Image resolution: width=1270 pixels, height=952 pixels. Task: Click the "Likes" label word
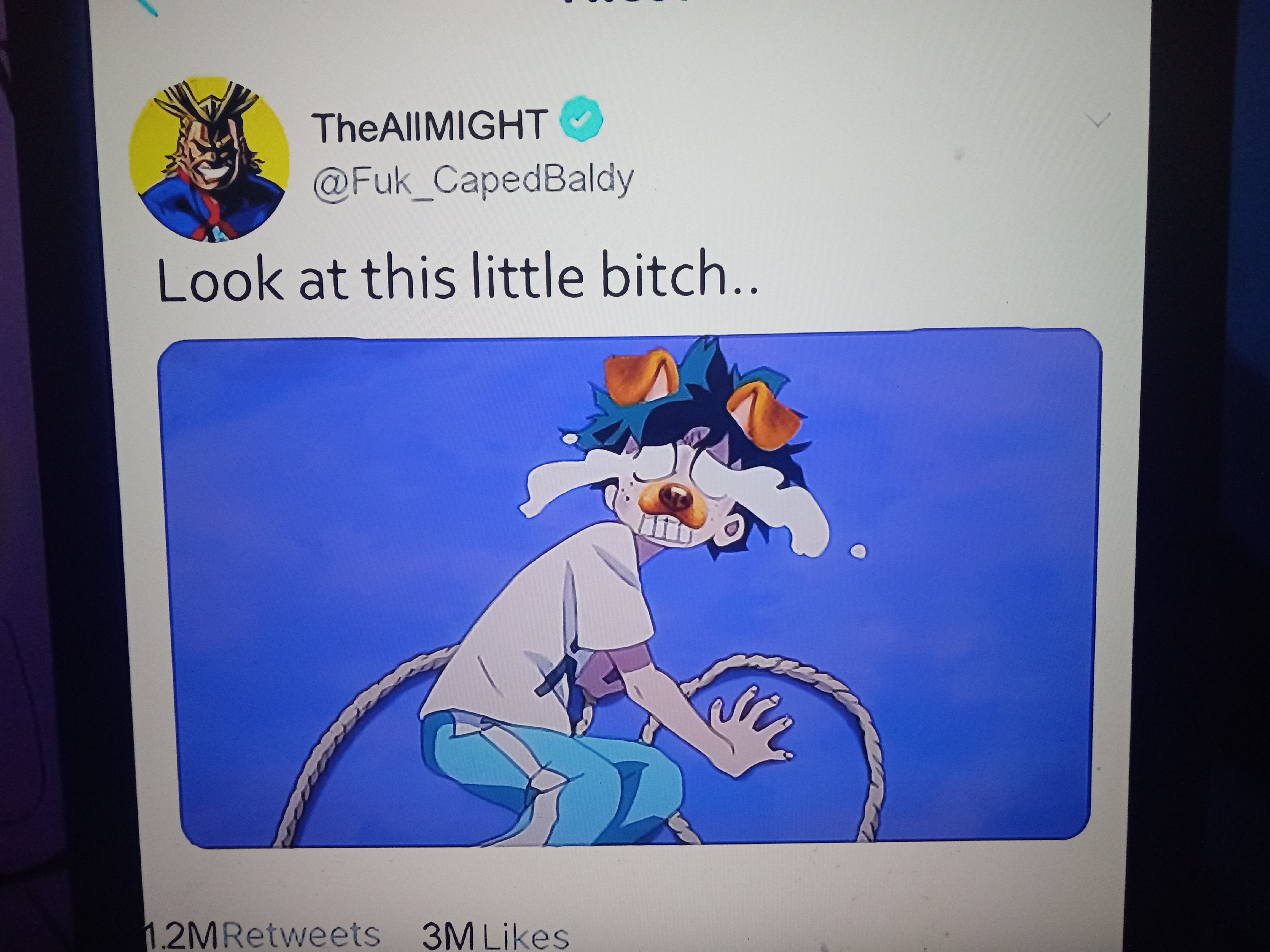(525, 937)
